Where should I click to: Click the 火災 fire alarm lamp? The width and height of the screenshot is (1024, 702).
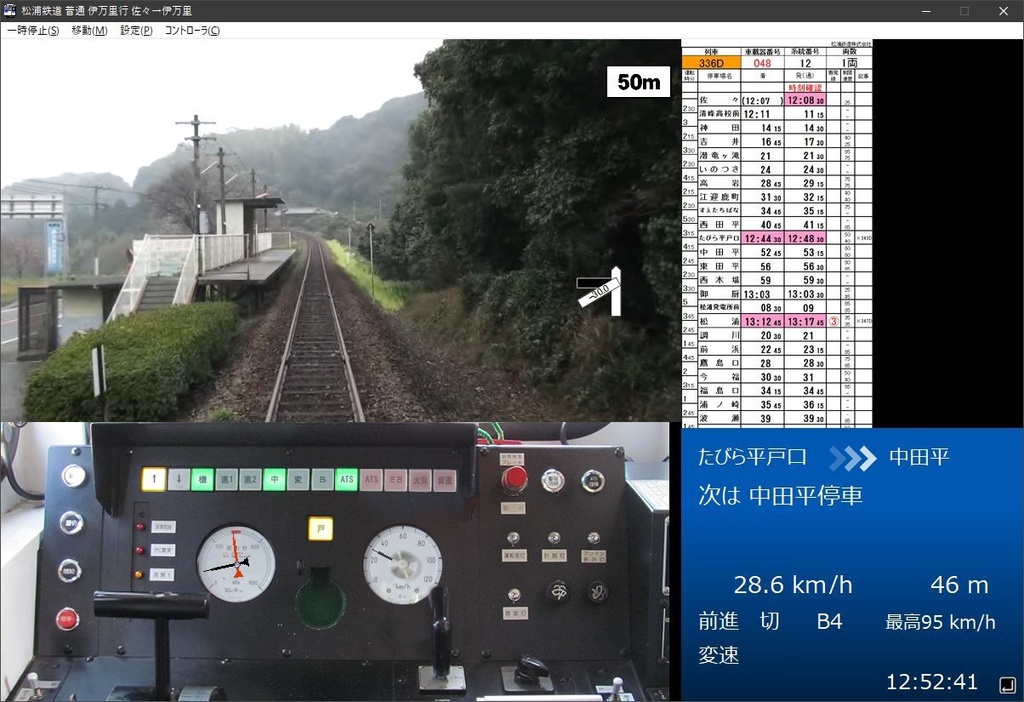click(x=420, y=478)
